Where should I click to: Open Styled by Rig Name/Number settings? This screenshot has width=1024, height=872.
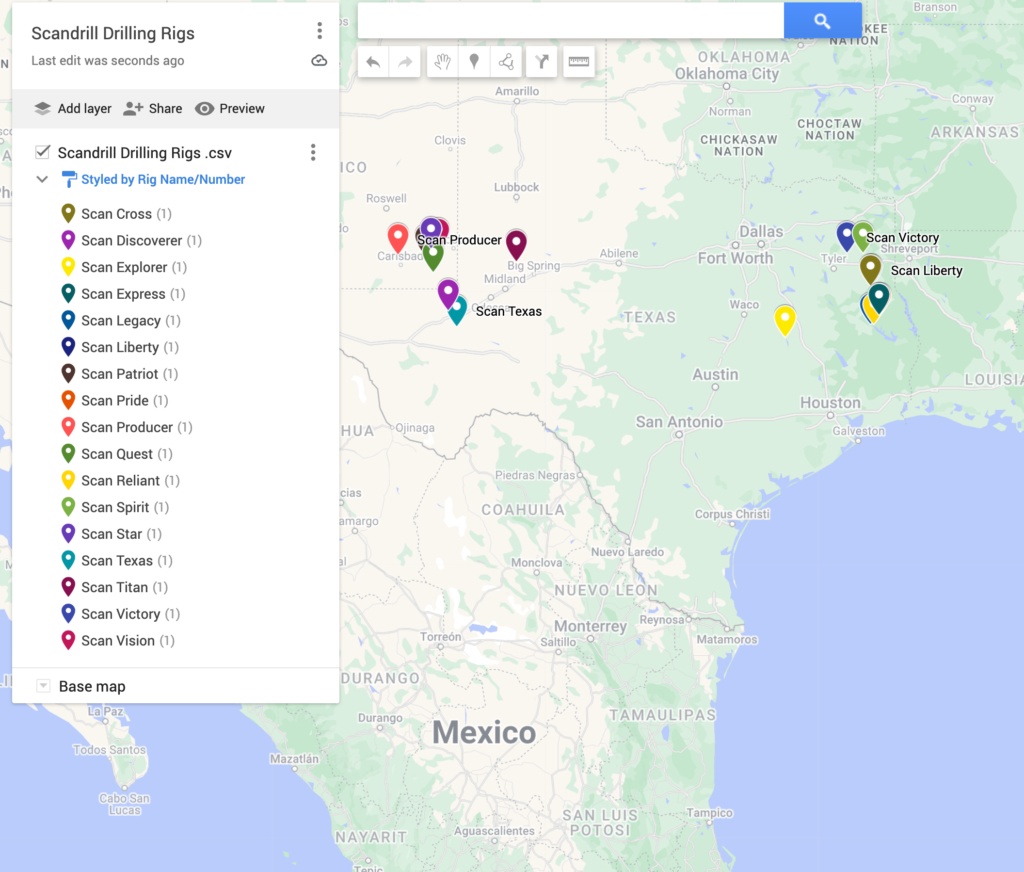(x=163, y=179)
